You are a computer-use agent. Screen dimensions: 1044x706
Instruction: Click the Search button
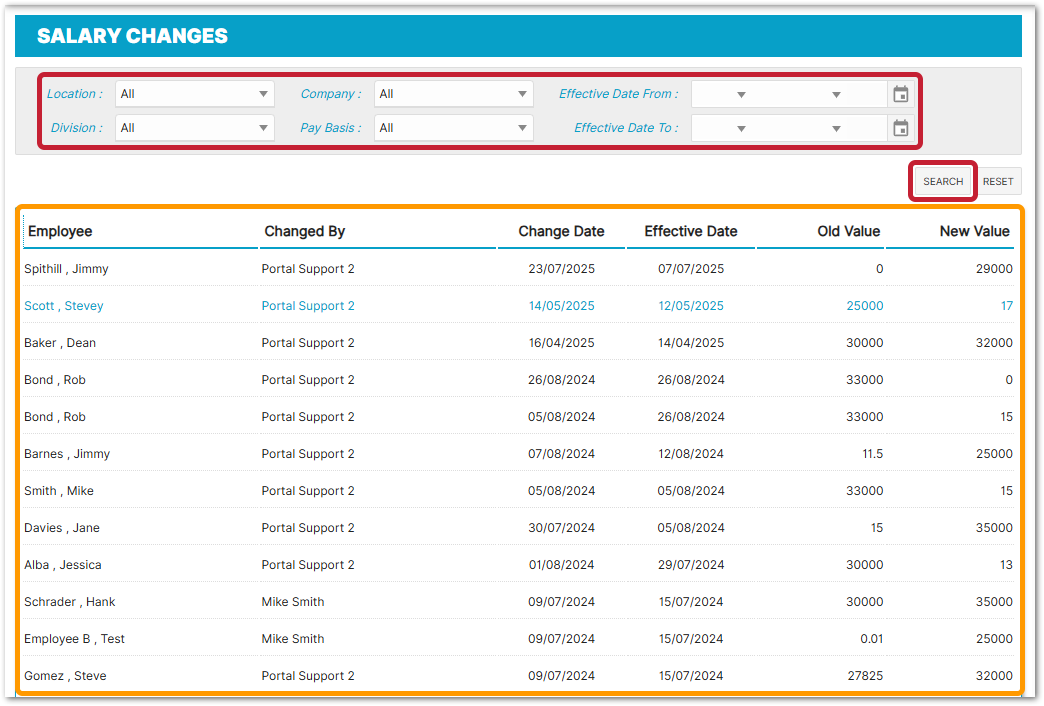(942, 182)
